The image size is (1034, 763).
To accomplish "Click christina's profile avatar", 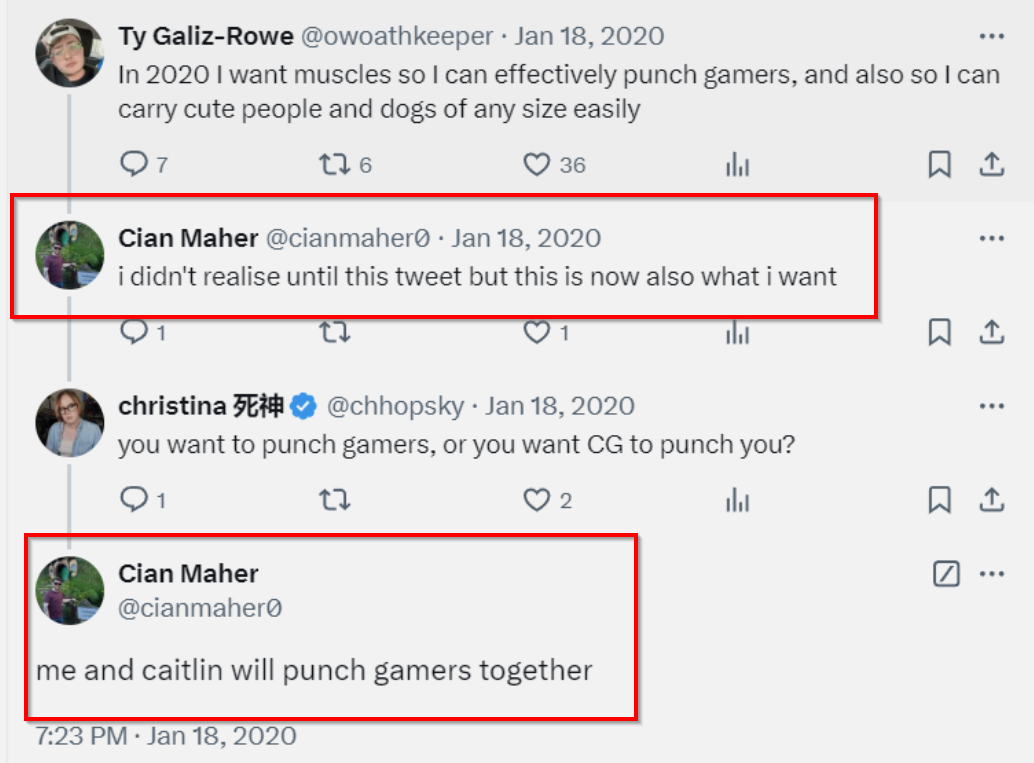I will tap(70, 422).
